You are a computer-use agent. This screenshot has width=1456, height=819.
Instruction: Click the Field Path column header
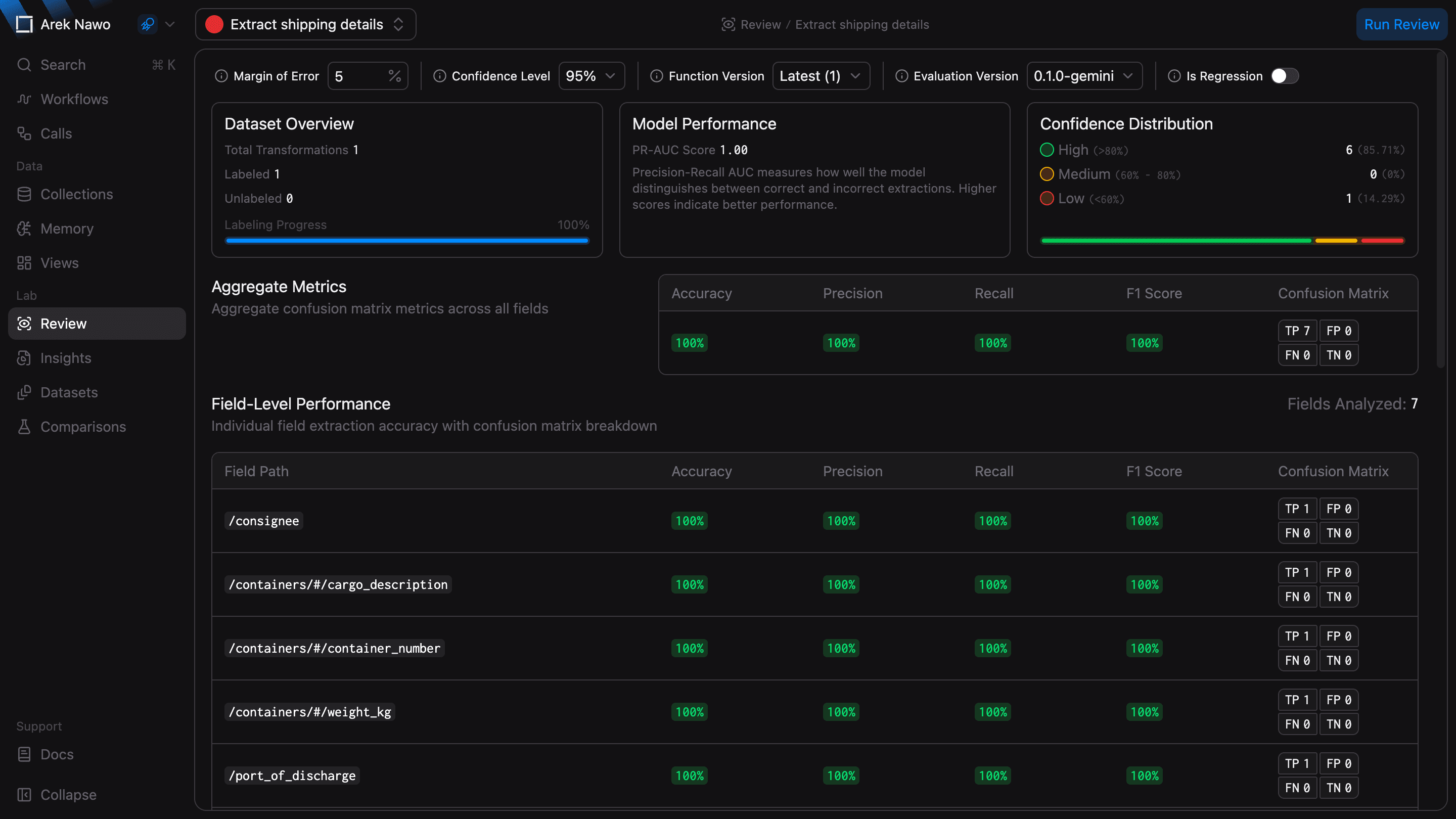coord(257,471)
